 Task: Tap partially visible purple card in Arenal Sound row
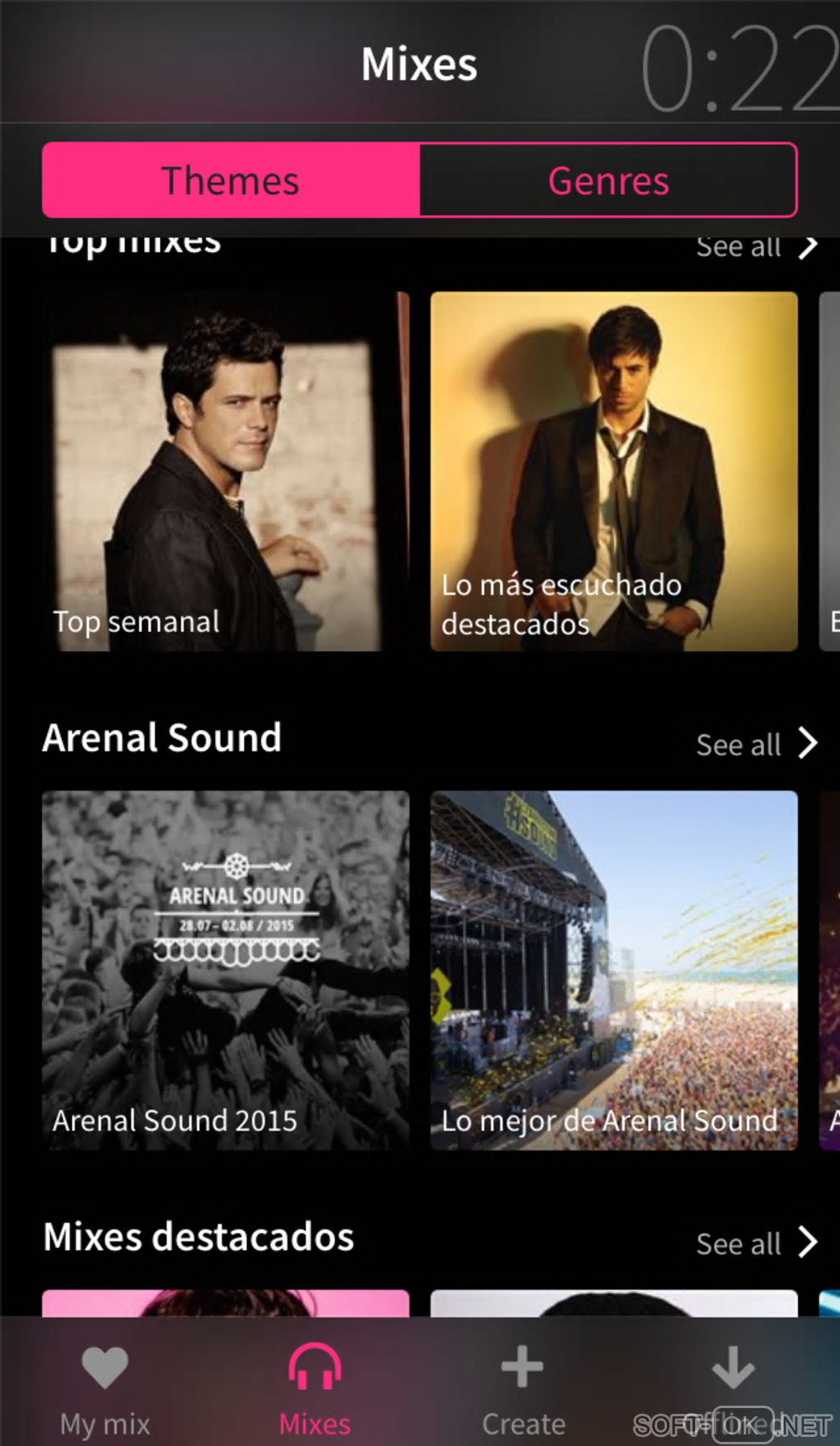829,970
